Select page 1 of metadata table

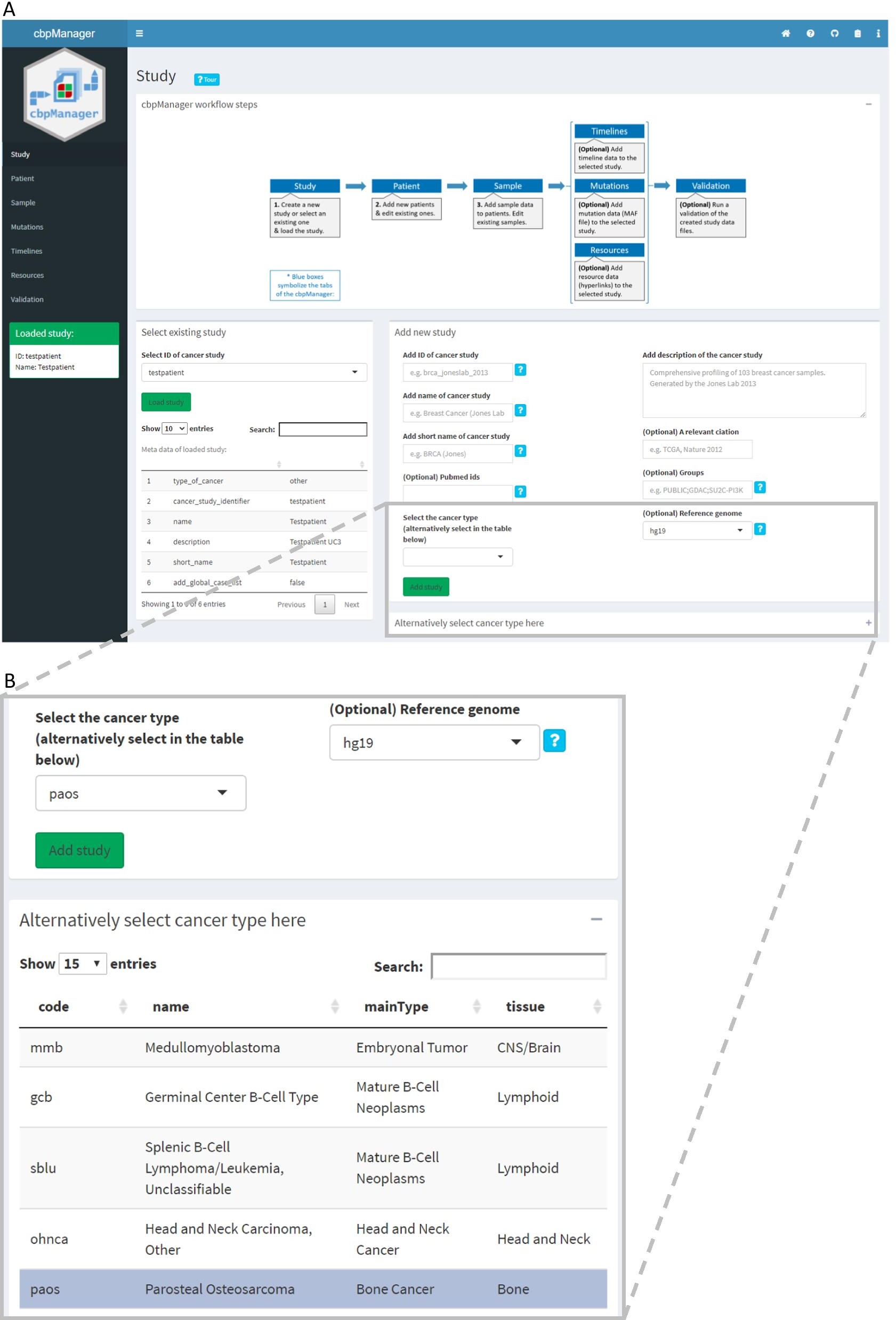point(325,605)
